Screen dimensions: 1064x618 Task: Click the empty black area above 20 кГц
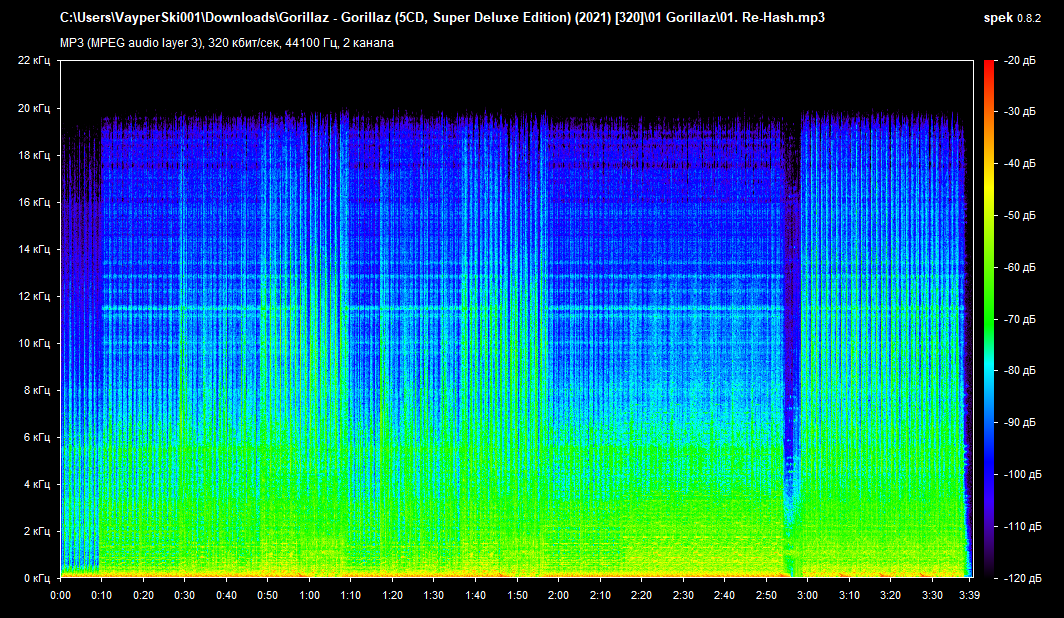(500, 85)
